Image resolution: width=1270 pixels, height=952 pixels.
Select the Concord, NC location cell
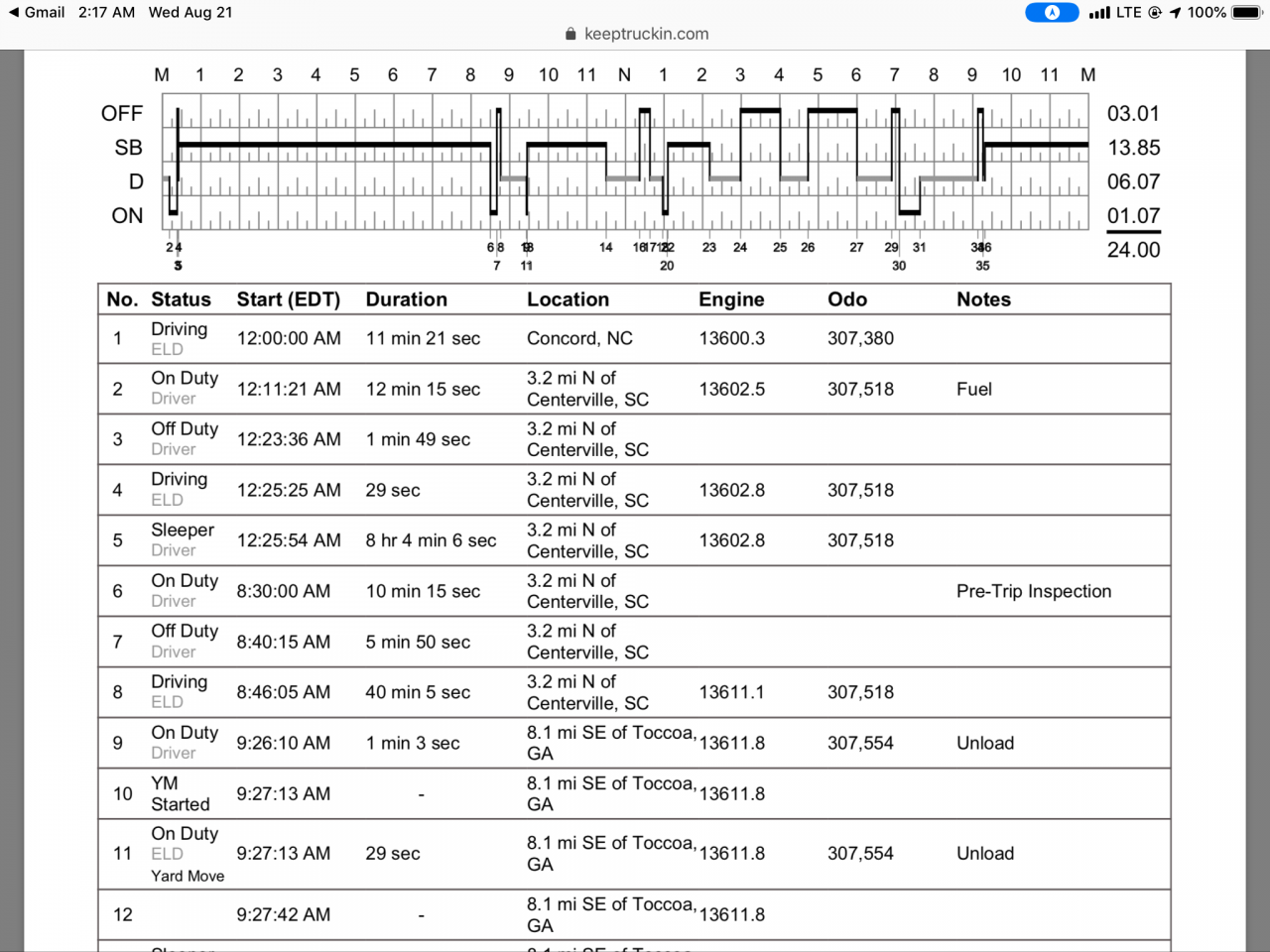tap(579, 338)
